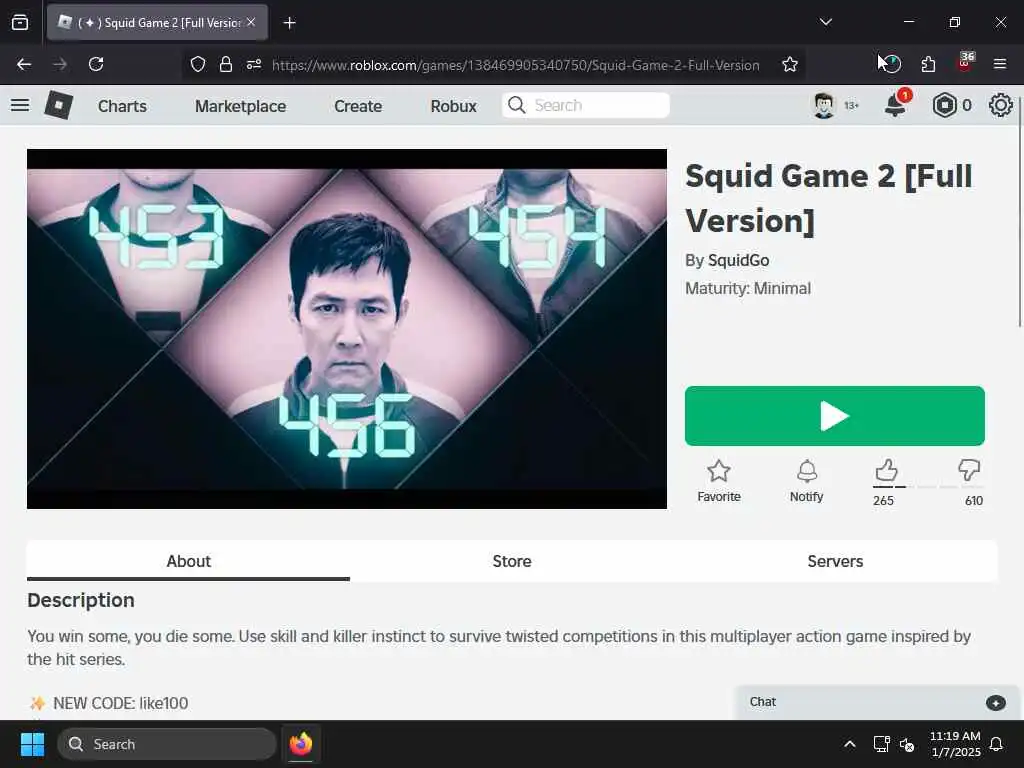The image size is (1024, 768).
Task: Open the extension with 36 badge
Action: [x=965, y=63]
